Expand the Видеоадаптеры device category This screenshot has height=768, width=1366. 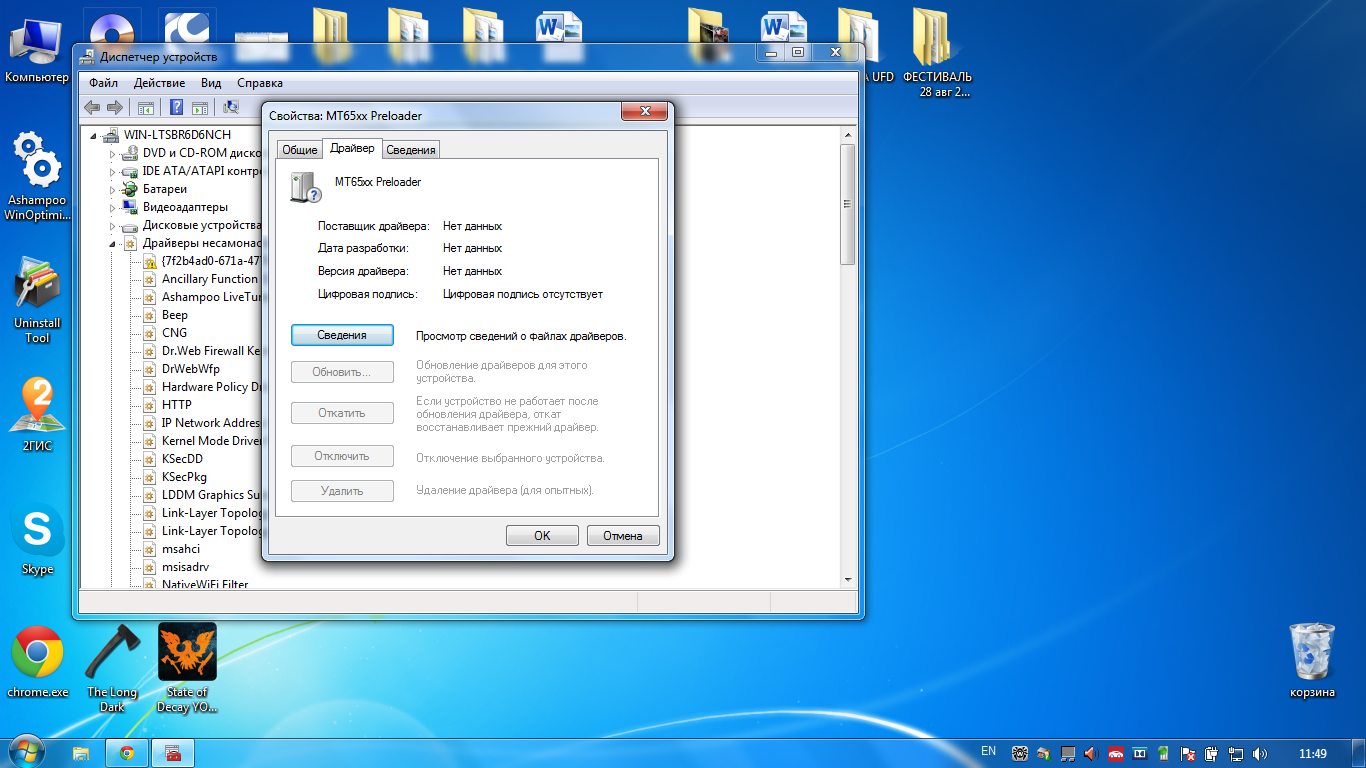point(113,207)
